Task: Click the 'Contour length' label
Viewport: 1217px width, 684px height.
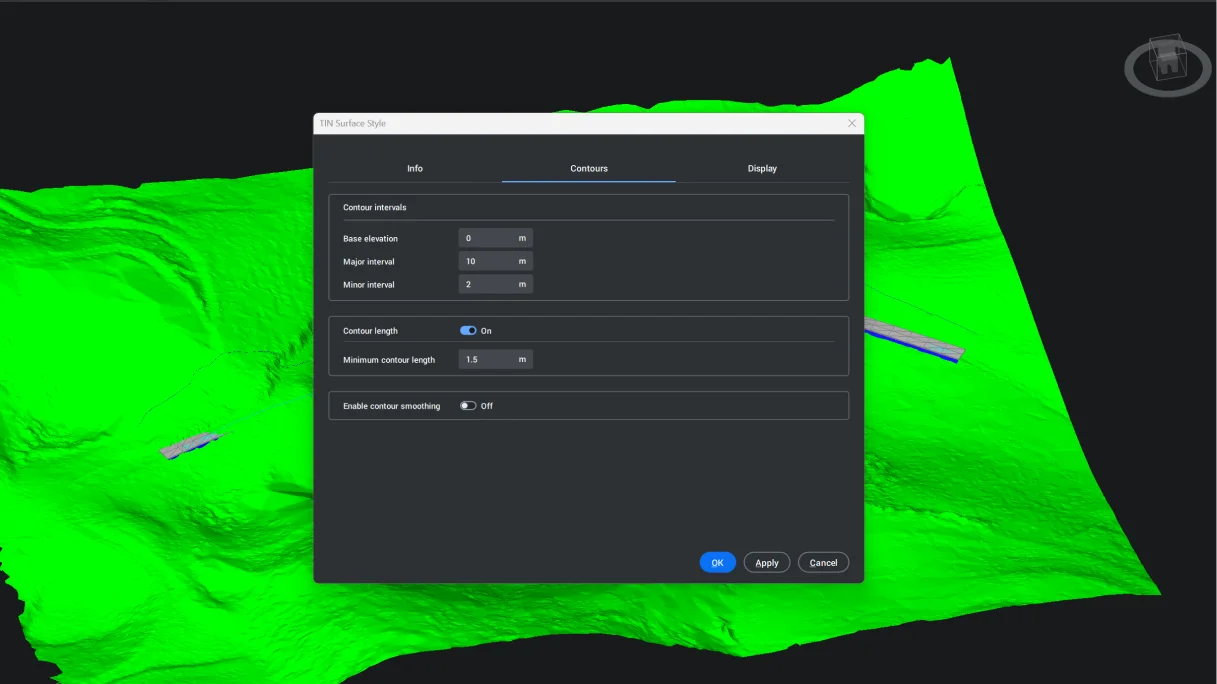Action: point(370,331)
